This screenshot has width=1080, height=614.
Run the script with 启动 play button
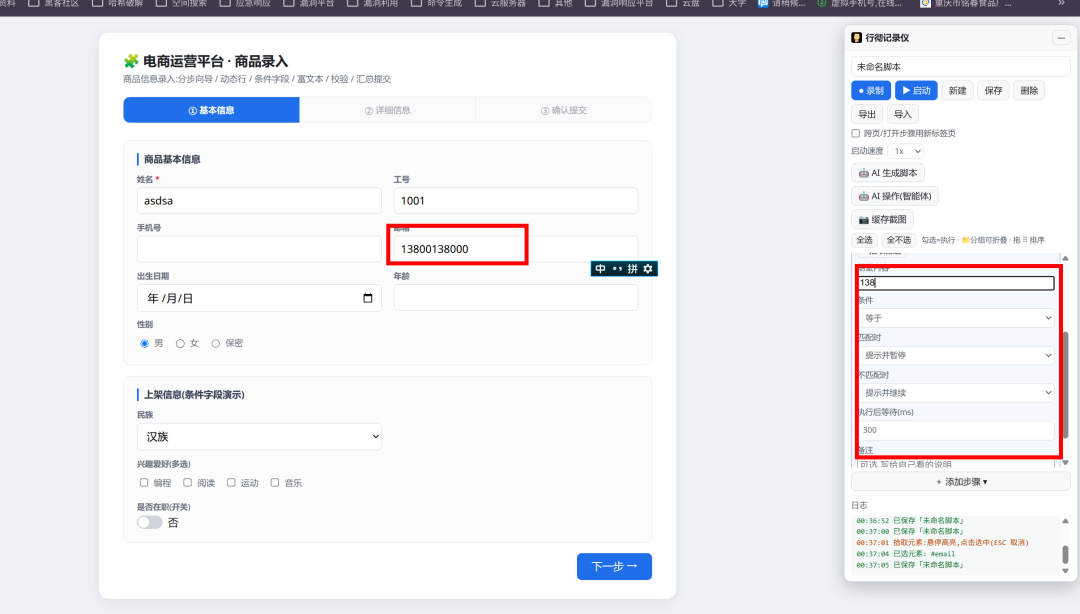(x=916, y=90)
